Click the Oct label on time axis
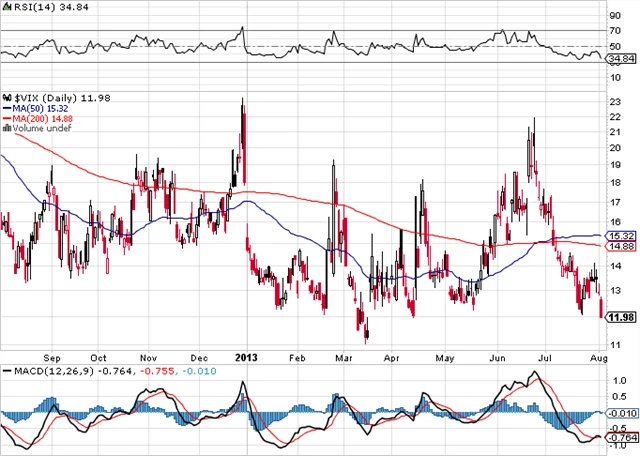The image size is (640, 456). click(x=98, y=358)
